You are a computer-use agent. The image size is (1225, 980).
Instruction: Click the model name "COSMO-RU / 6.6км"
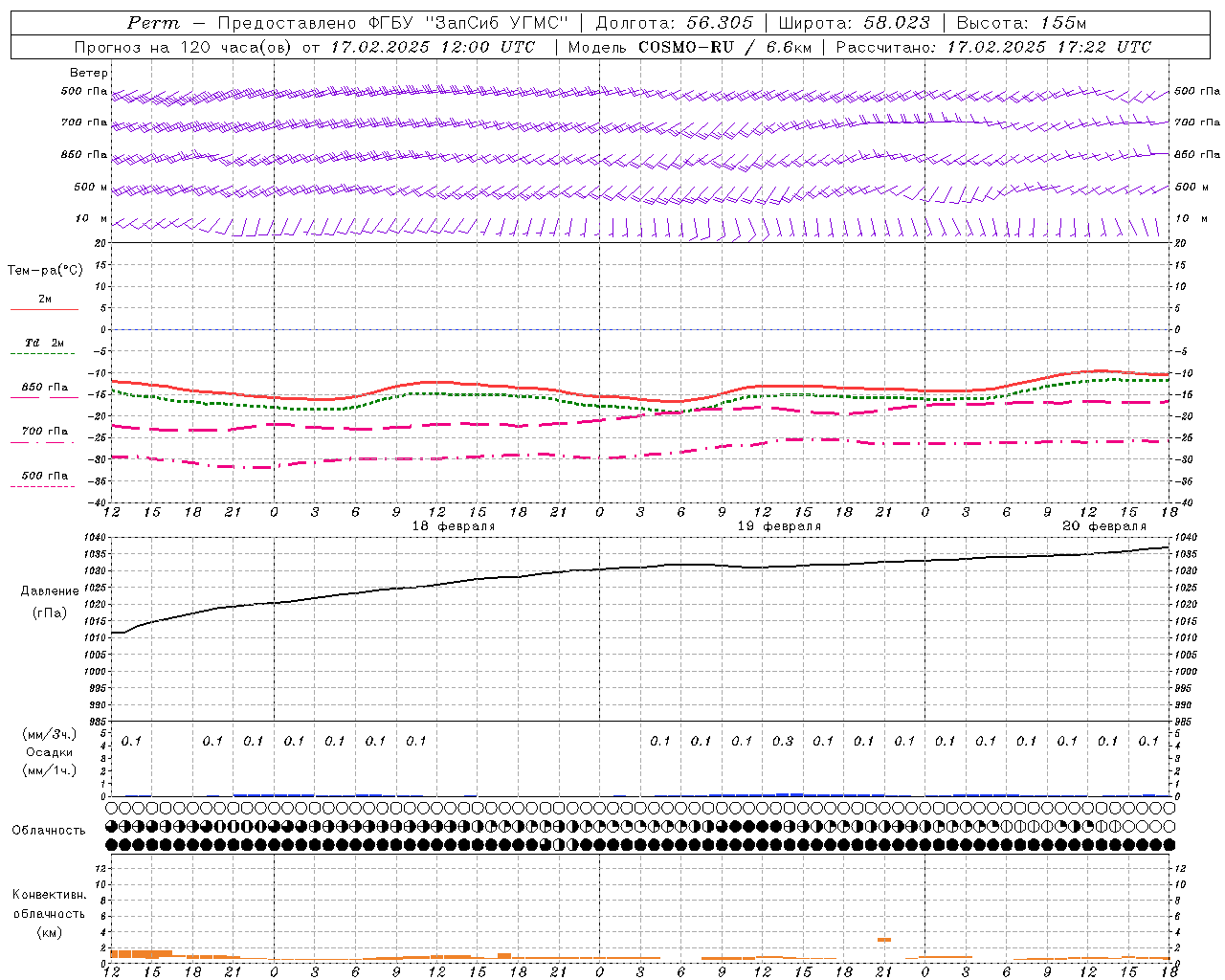click(x=724, y=47)
